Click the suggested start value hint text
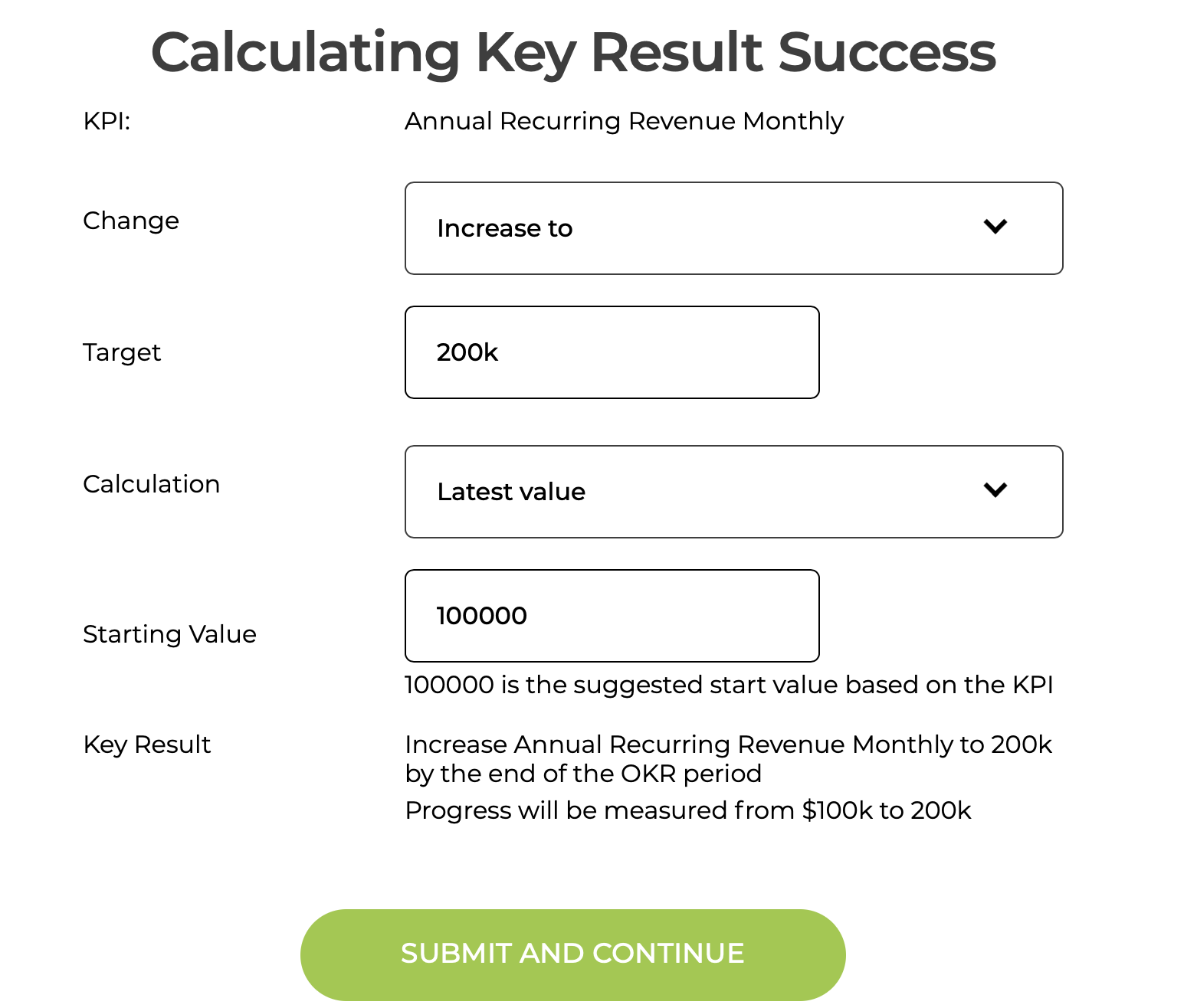1197x1008 pixels. pyautogui.click(x=729, y=685)
